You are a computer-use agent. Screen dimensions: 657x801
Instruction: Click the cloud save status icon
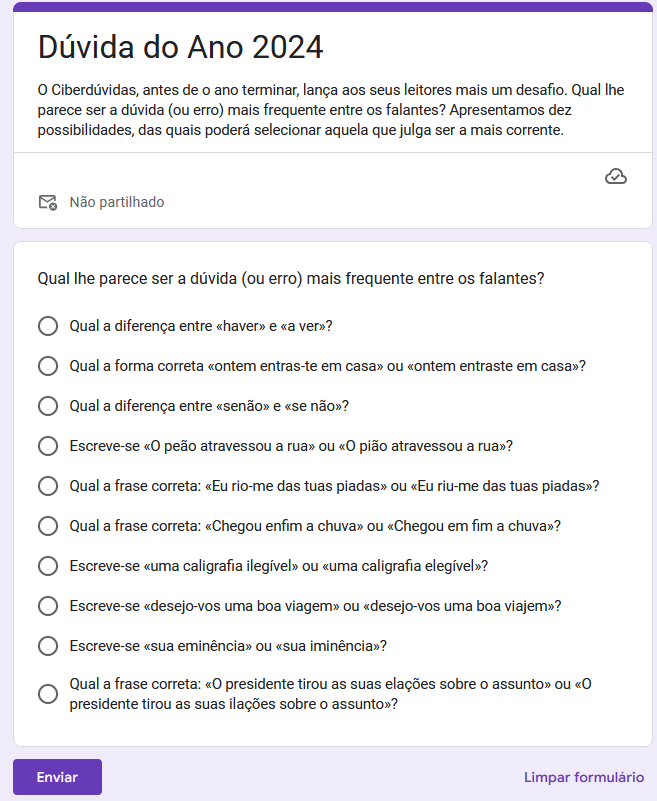coord(616,177)
